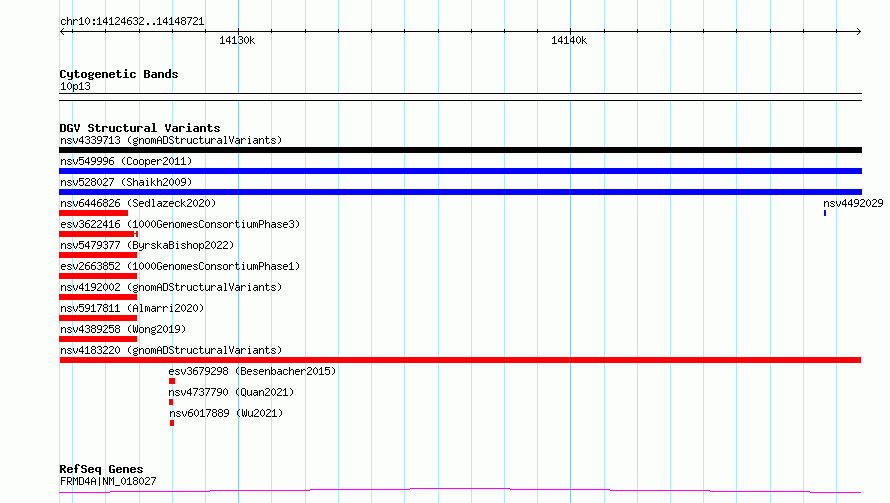Screen dimensions: 890x503
Task: Click the 14140k ruler tick mark
Action: [570, 31]
